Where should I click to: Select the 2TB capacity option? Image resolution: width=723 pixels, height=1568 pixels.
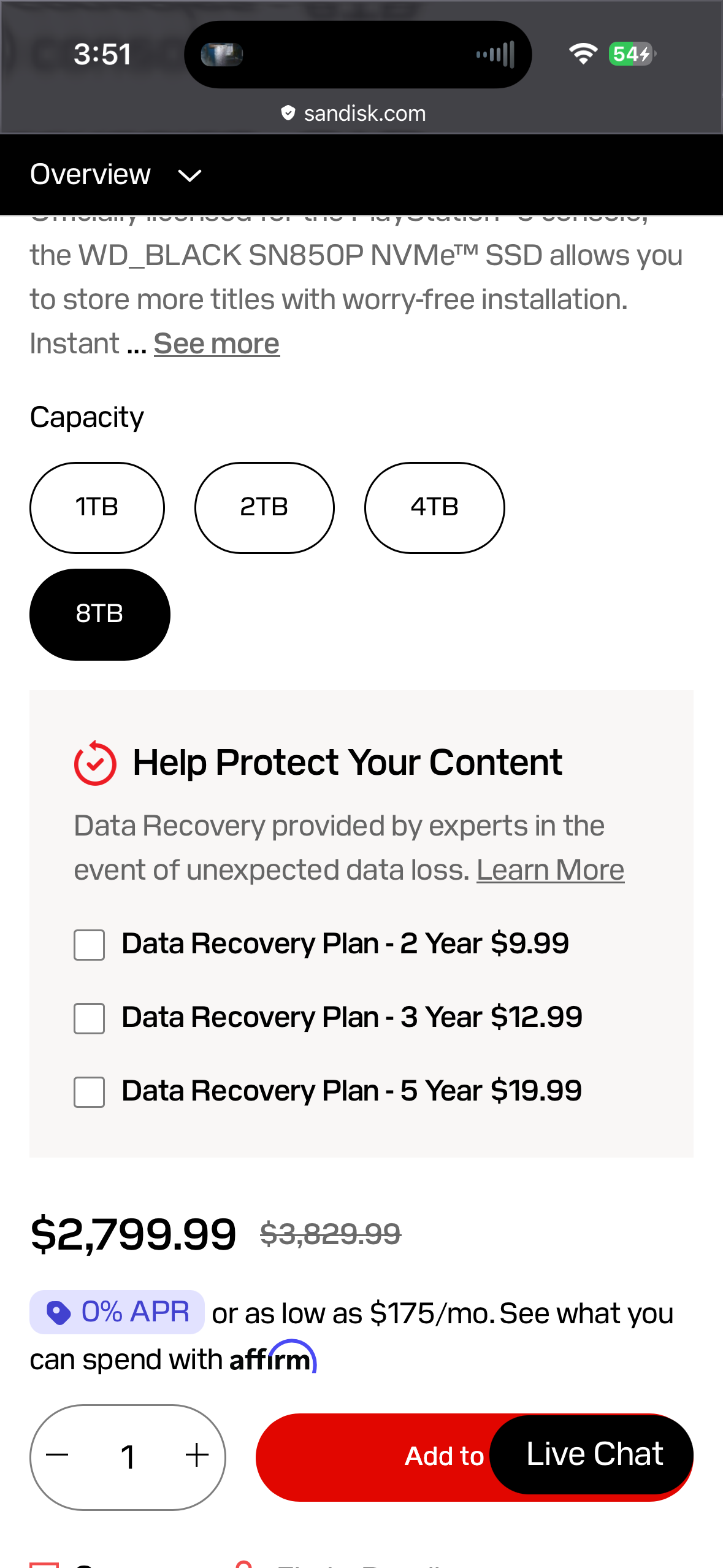point(264,507)
